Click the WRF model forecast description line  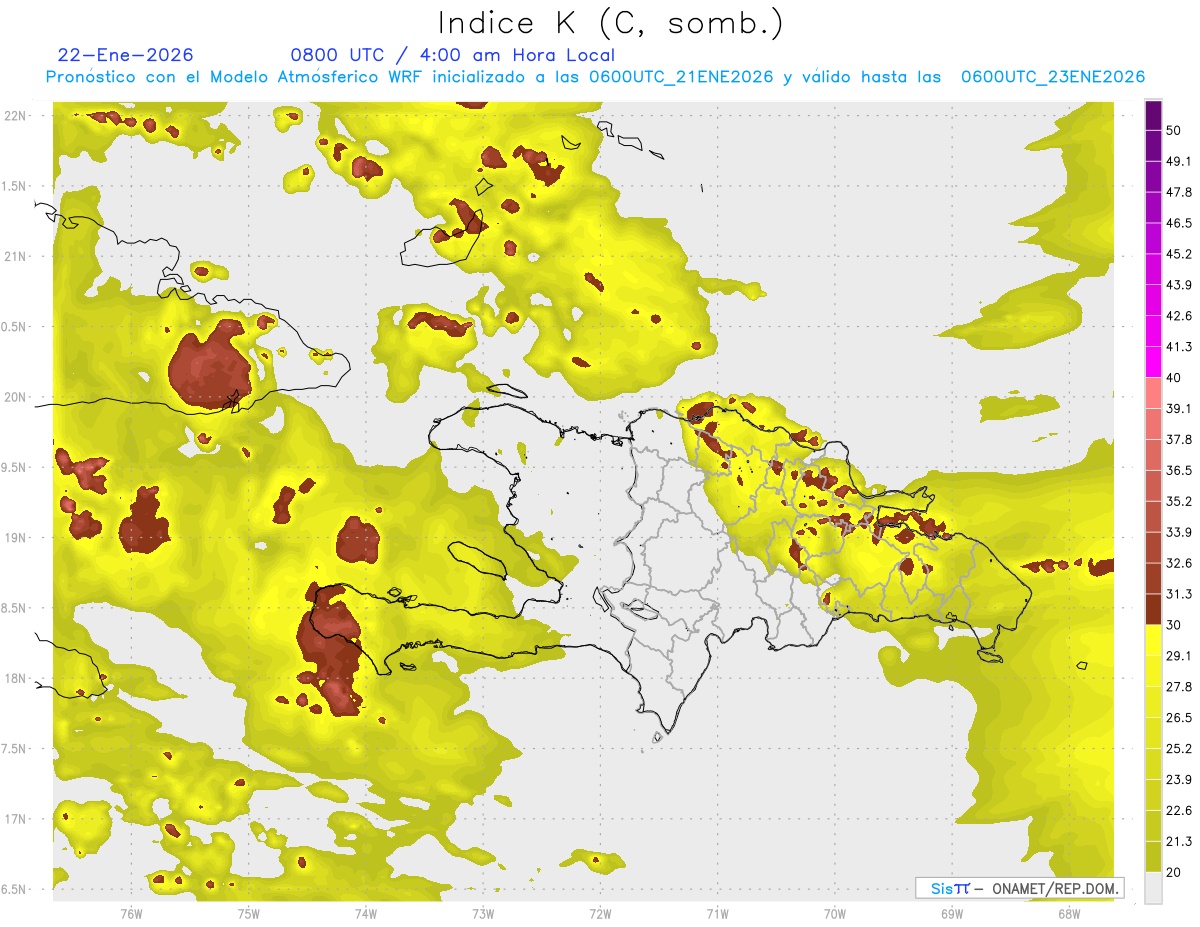595,77
